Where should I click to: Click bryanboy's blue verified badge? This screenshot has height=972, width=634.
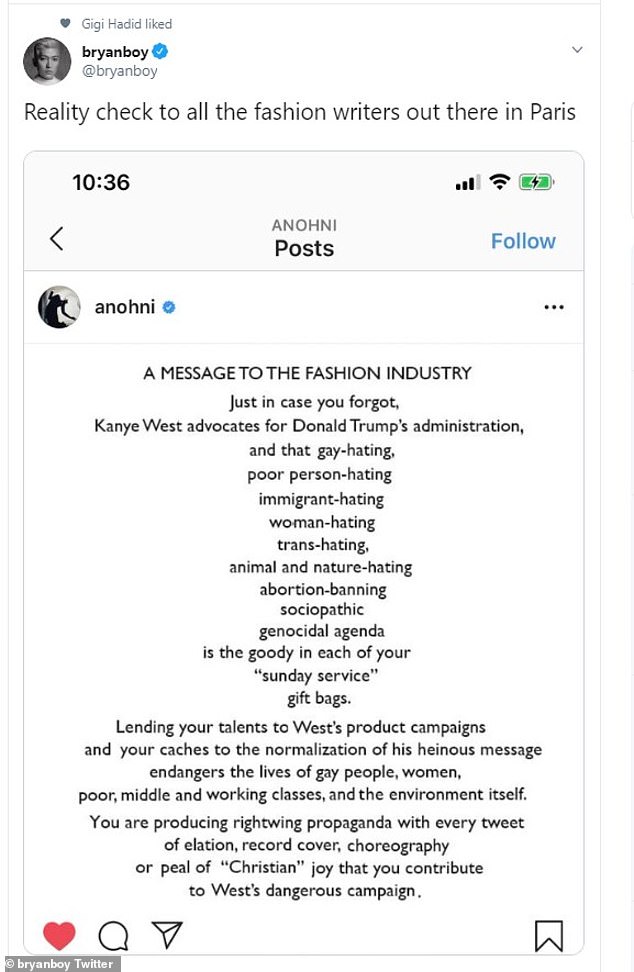[x=160, y=52]
